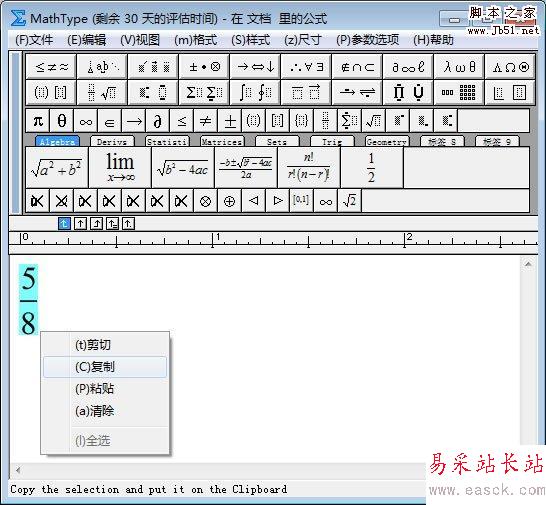Insert less-than-or-equal symbol from small bar

click(x=182, y=121)
